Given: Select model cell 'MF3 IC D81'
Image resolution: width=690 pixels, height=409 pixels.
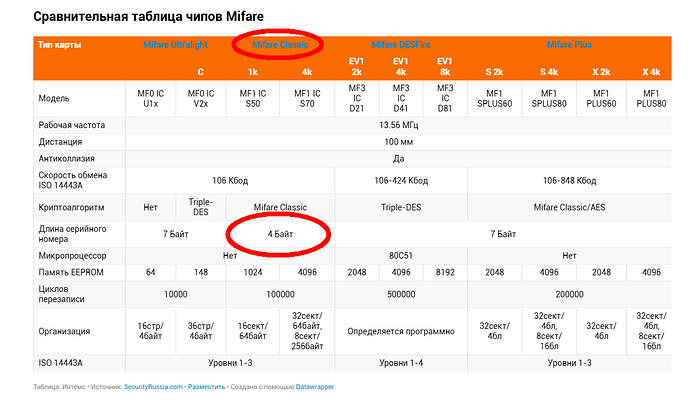Looking at the screenshot, I should tap(445, 98).
